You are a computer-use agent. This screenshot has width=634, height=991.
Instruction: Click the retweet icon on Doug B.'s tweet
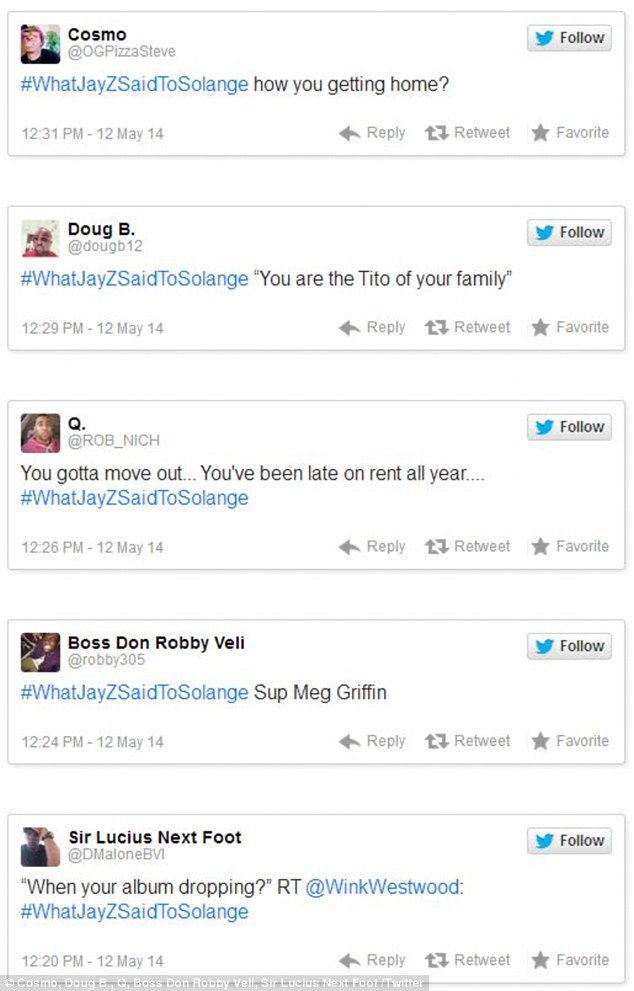pos(436,327)
